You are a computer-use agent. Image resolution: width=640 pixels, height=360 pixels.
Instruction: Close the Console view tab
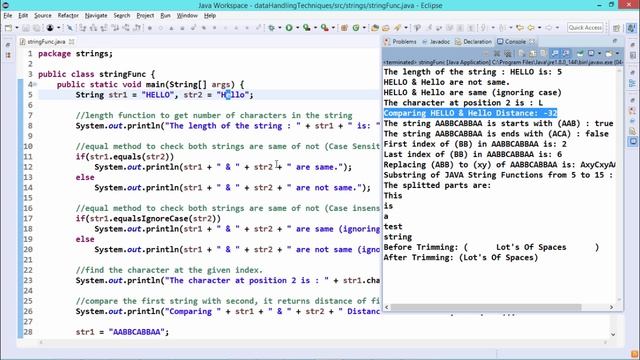(532, 42)
